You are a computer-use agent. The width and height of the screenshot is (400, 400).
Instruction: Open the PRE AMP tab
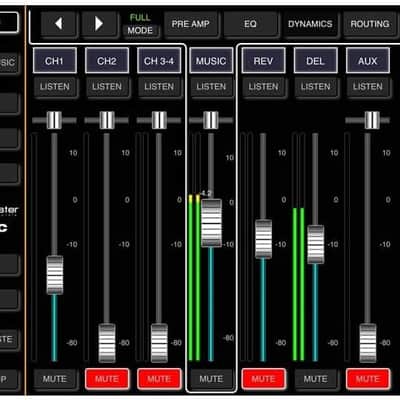(191, 24)
